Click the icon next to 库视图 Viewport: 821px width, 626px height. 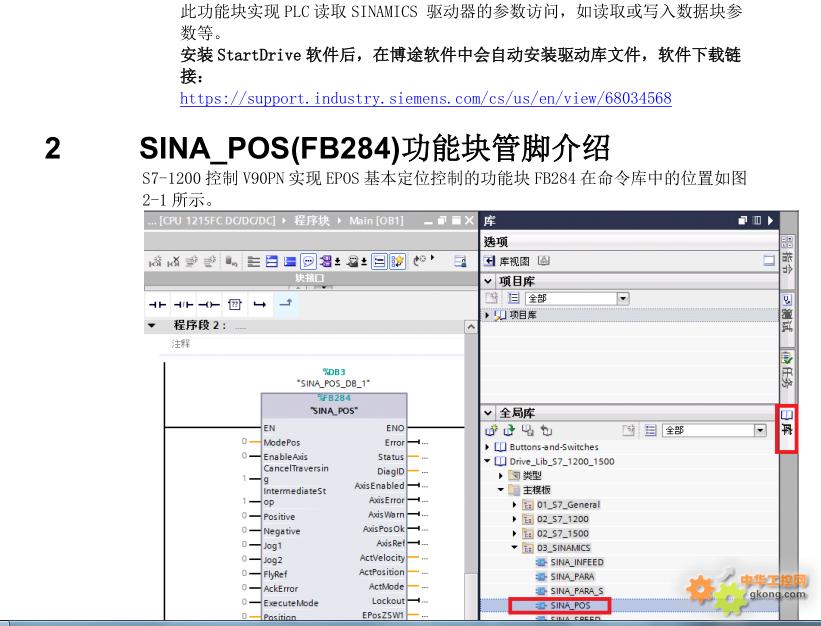(x=544, y=260)
